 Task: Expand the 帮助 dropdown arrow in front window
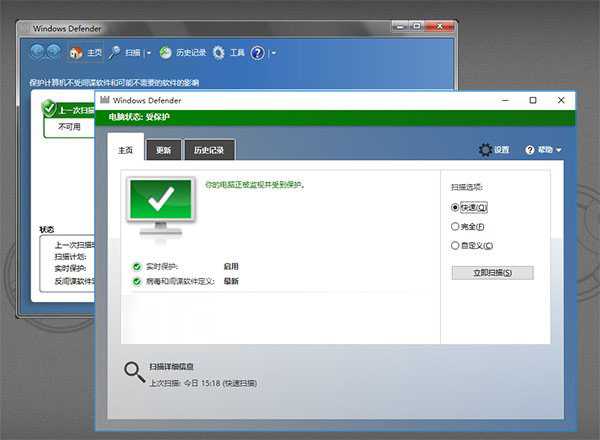pyautogui.click(x=558, y=150)
